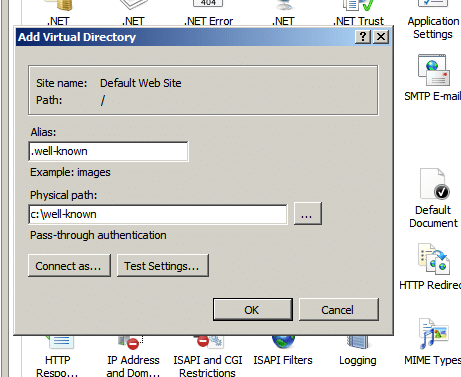This screenshot has height=377, width=461.
Task: Click the Test Settings... button
Action: (x=163, y=266)
